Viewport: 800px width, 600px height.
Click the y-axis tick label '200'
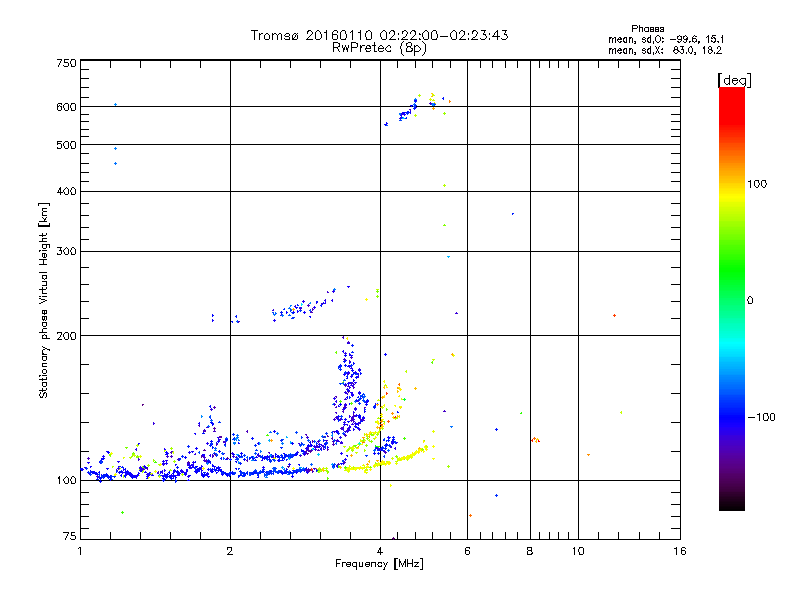coord(66,336)
